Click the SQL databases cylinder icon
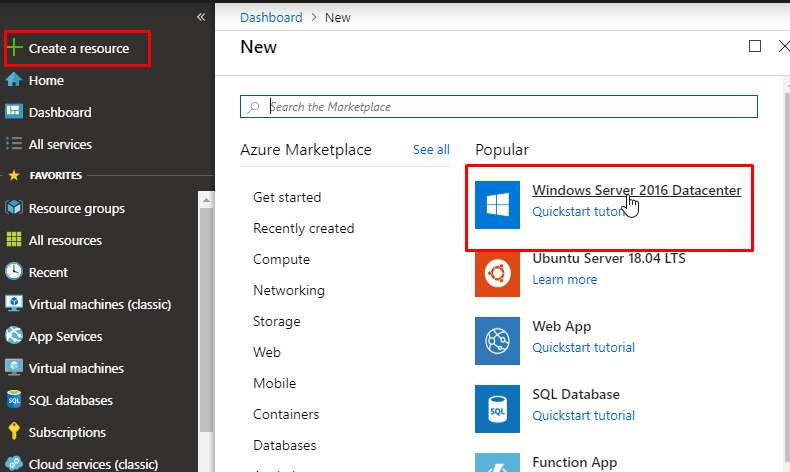This screenshot has height=472, width=790. pos(14,399)
